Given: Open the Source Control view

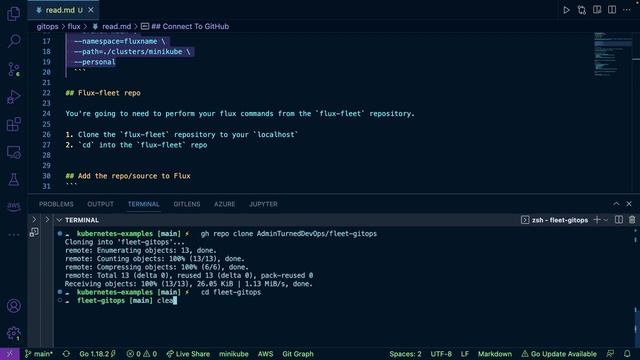Looking at the screenshot, I should pos(13,69).
